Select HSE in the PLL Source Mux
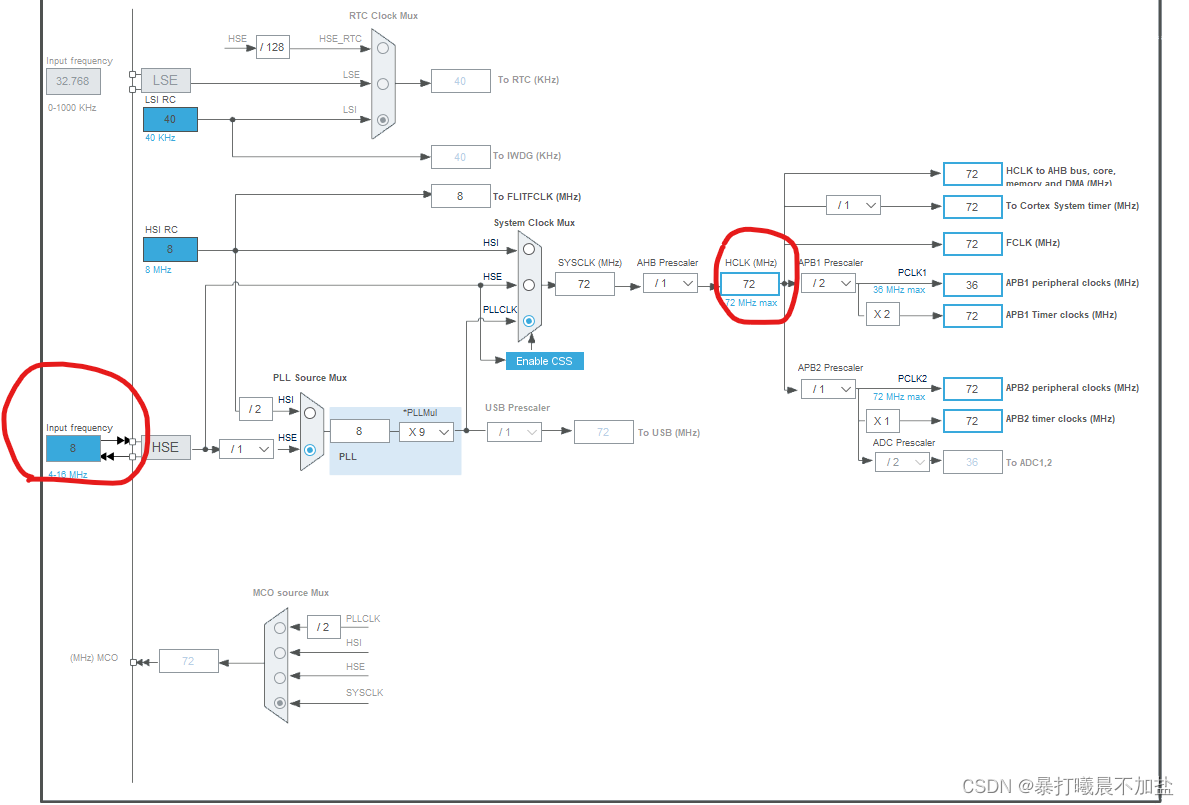Viewport: 1189px width, 805px height. (308, 450)
